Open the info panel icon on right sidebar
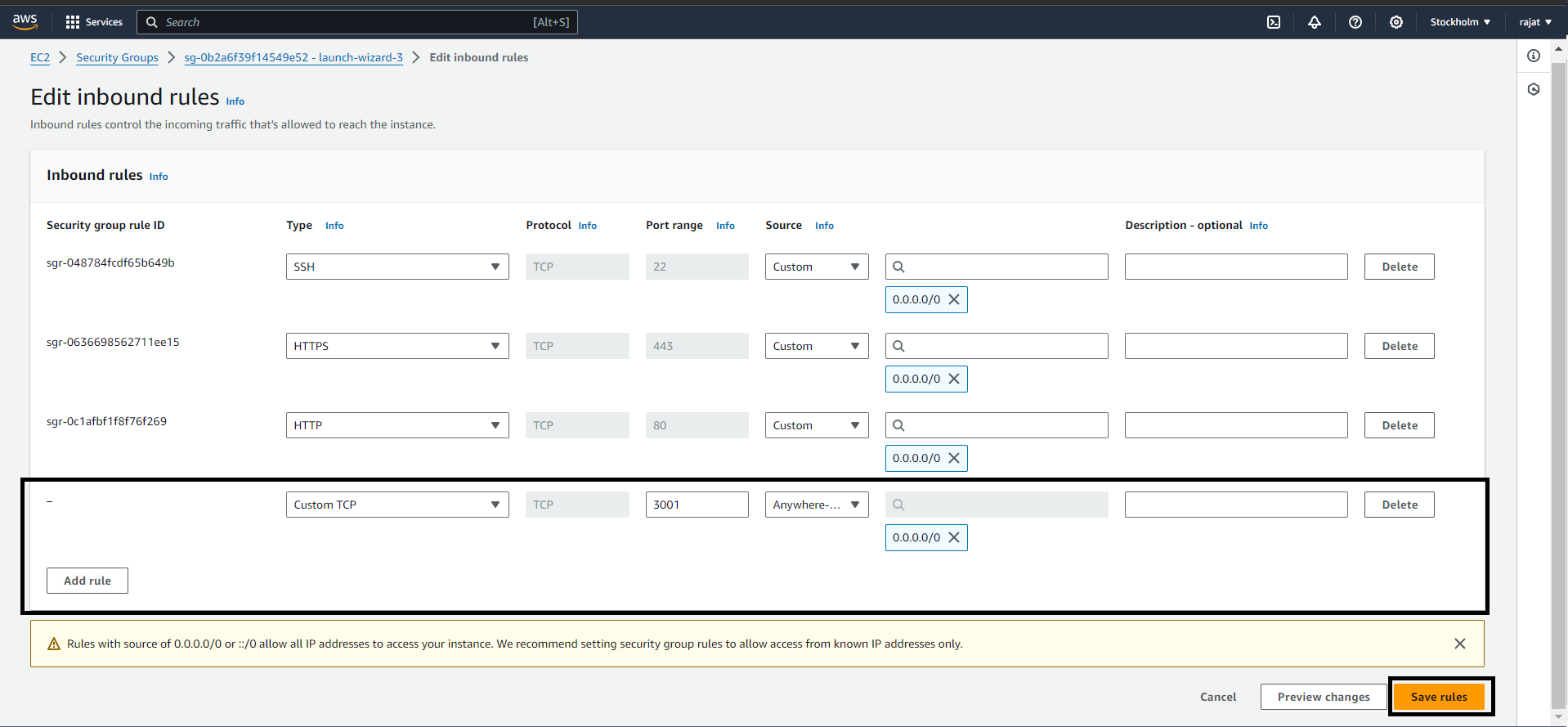1568x727 pixels. 1534,56
